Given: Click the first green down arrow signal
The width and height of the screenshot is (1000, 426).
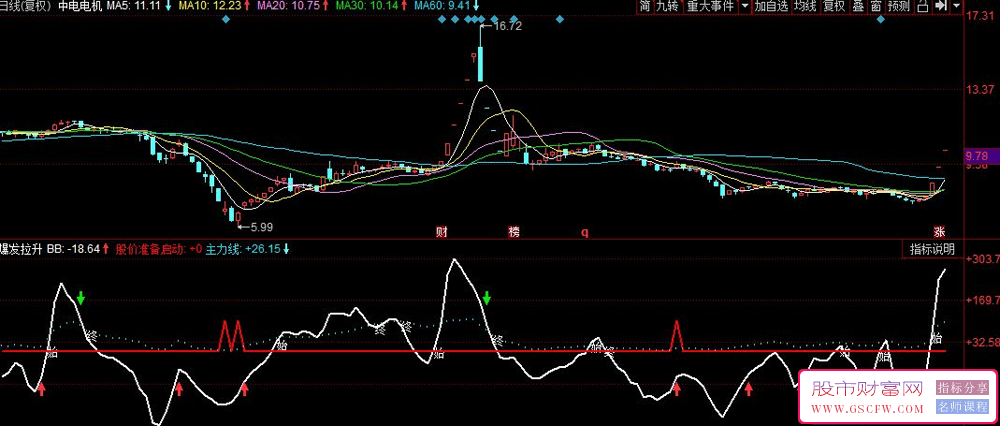Looking at the screenshot, I should (x=81, y=297).
